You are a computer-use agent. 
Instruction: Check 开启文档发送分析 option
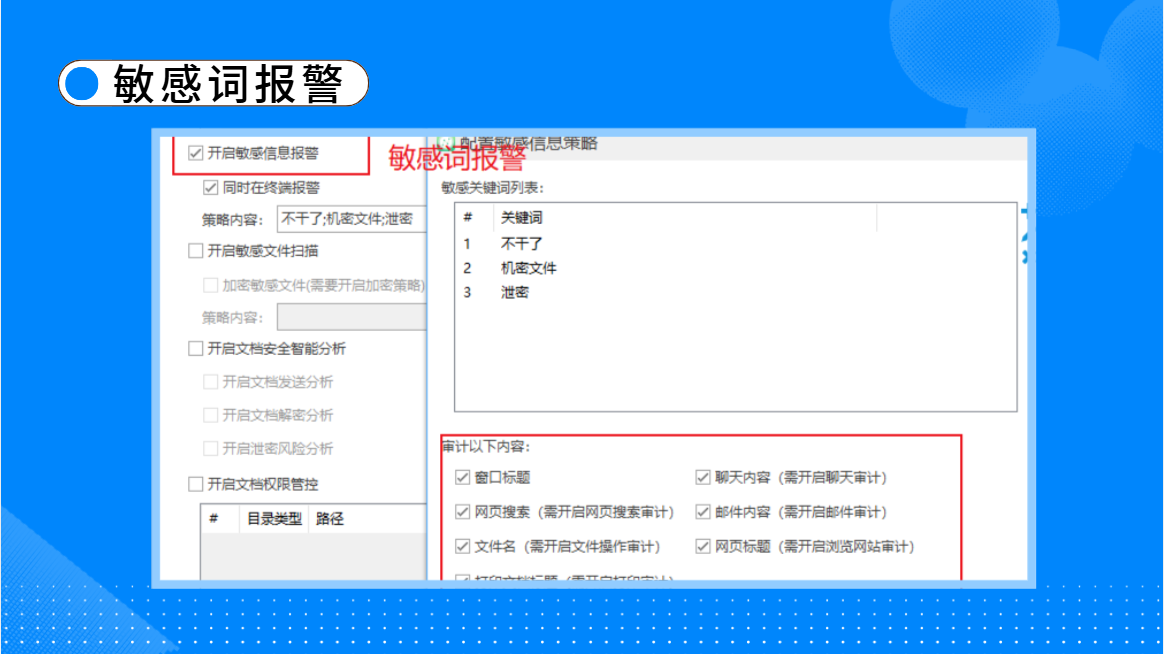211,382
